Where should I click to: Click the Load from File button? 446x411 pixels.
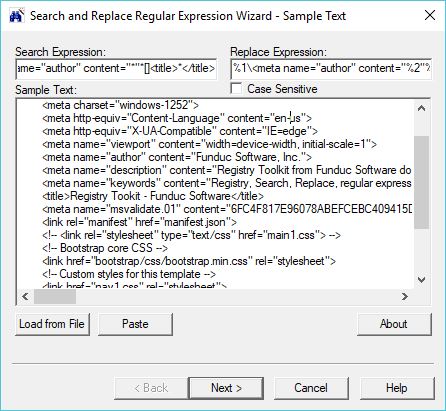[52, 324]
